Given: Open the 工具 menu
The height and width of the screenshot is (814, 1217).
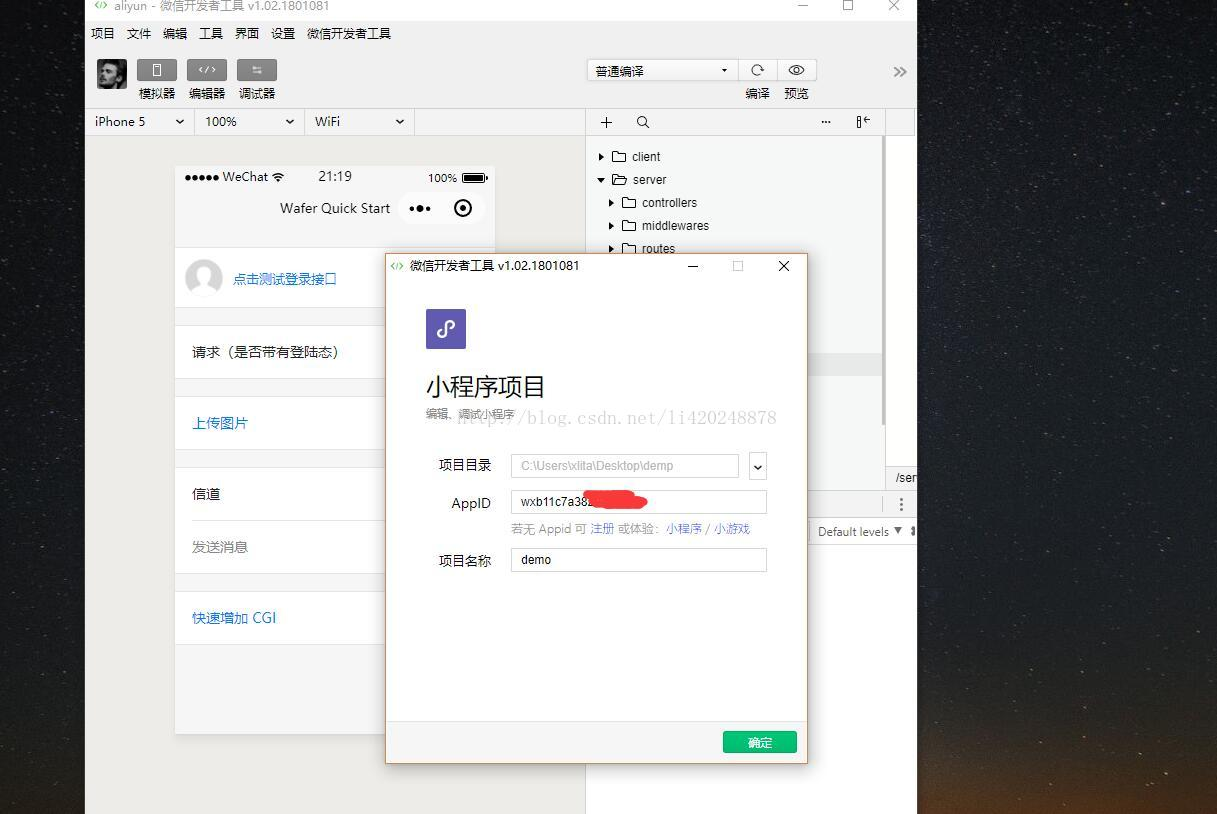Looking at the screenshot, I should 211,34.
